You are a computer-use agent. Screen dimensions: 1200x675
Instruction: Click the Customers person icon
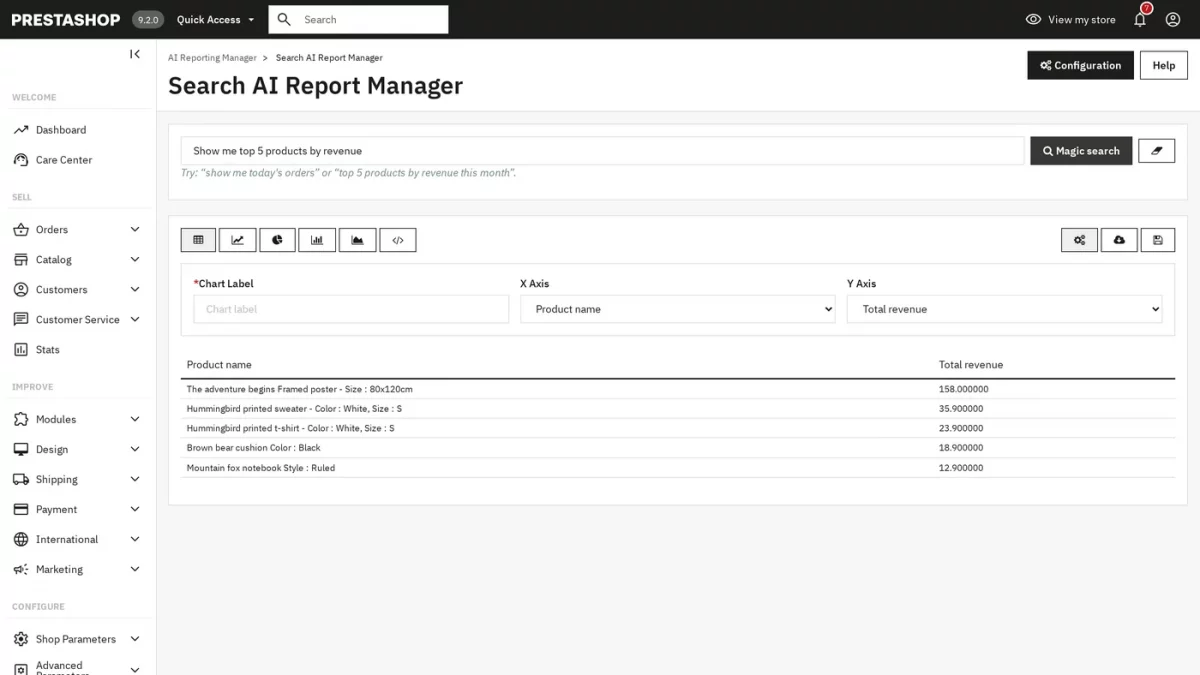21,290
